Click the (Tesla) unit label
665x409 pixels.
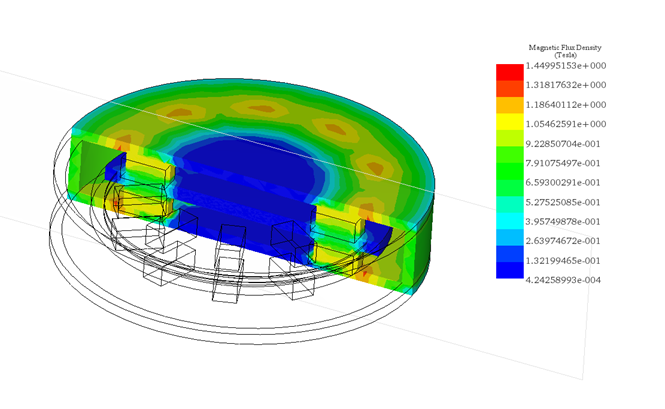566,55
